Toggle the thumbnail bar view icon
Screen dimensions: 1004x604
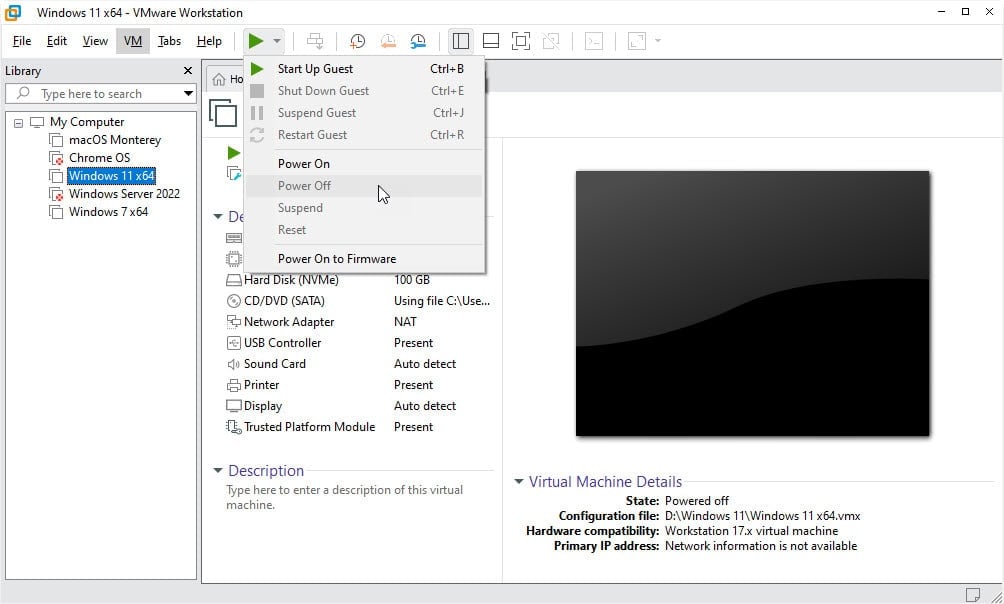click(x=491, y=41)
